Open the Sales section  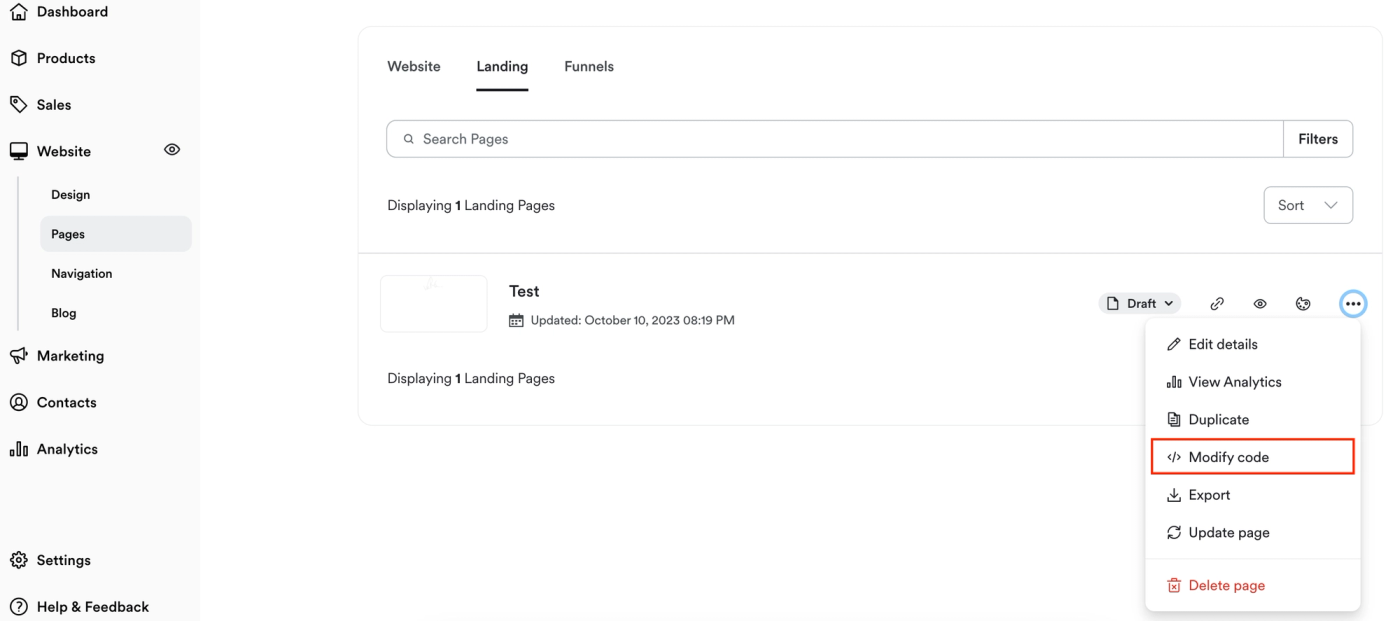[54, 104]
